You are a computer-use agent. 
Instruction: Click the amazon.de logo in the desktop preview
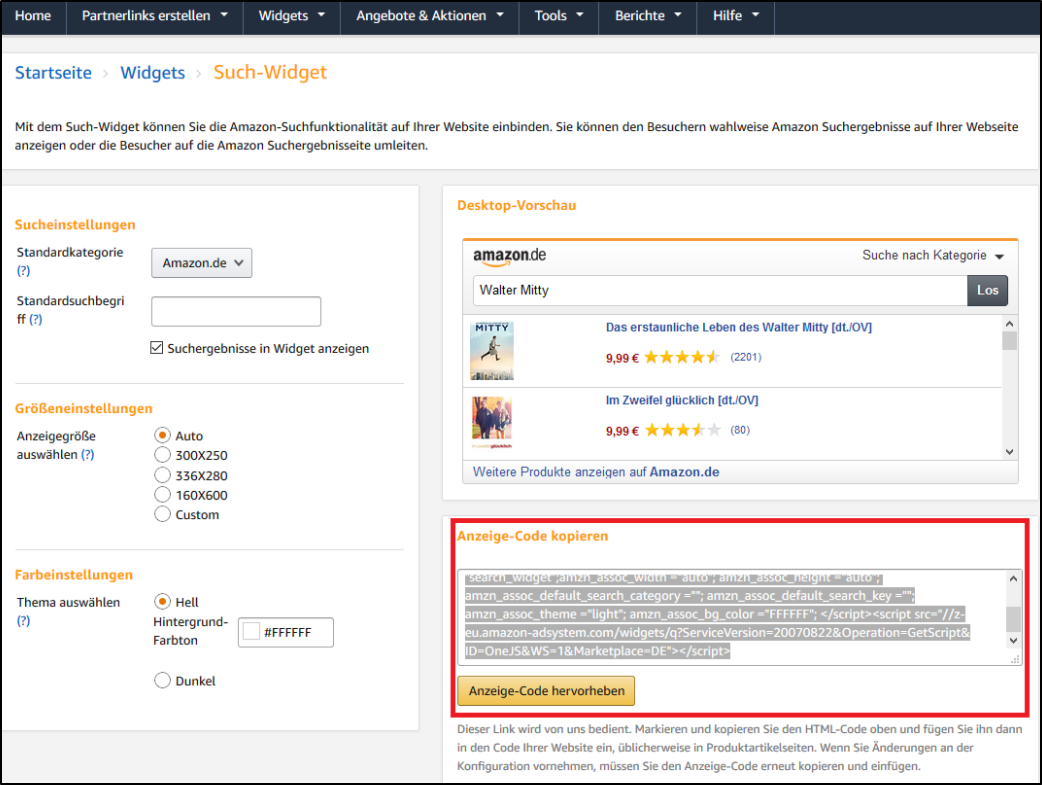508,256
